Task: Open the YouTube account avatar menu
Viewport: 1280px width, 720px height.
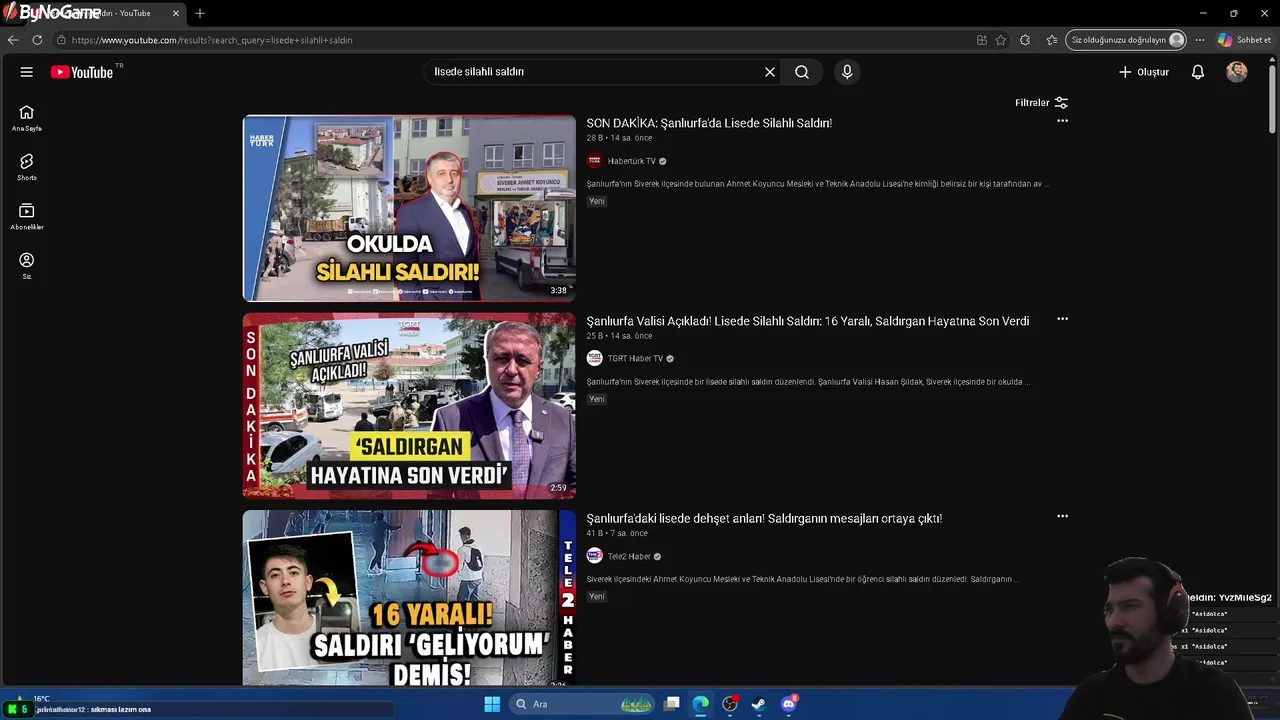Action: 1237,72
